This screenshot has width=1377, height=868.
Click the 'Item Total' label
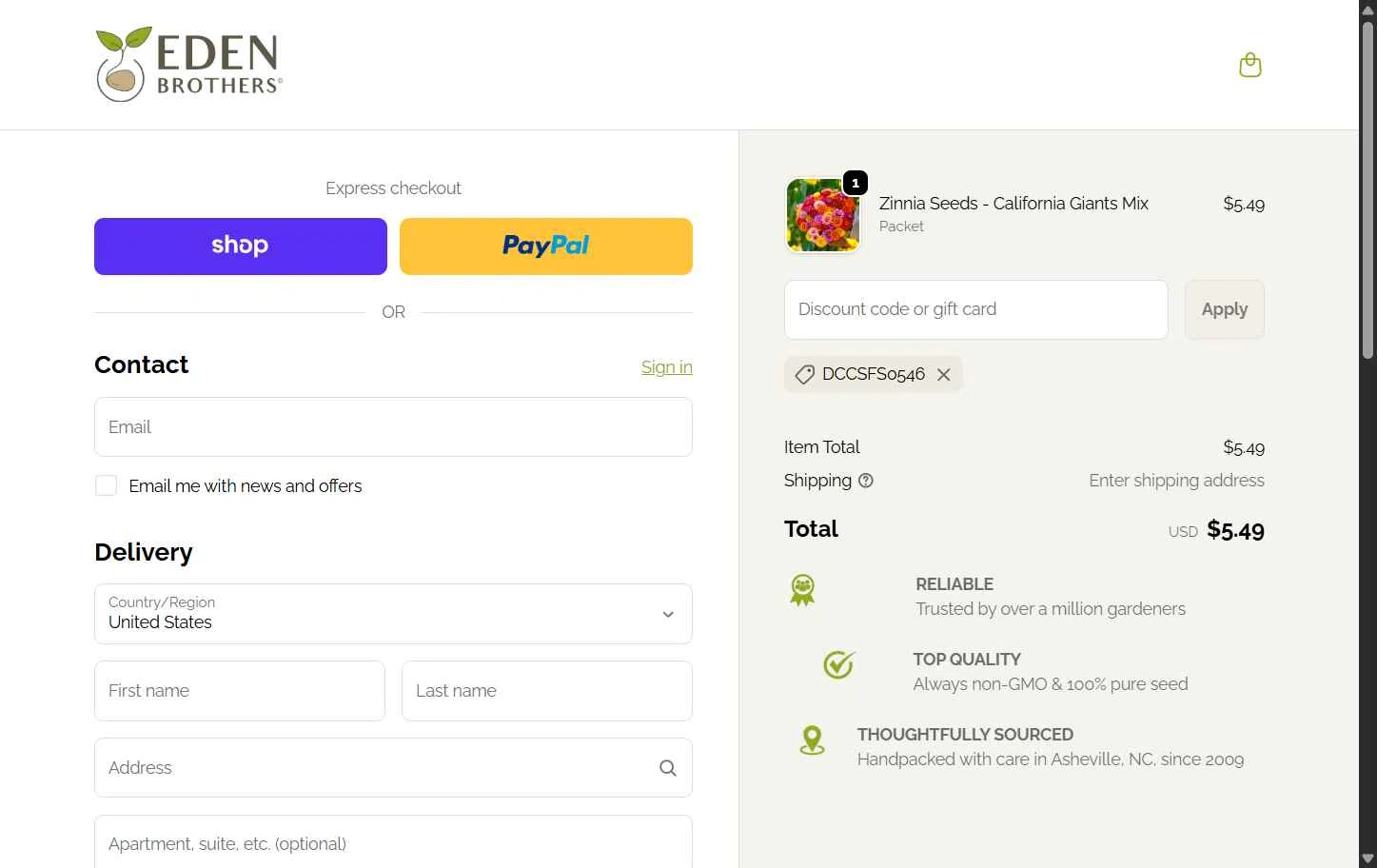pos(821,447)
